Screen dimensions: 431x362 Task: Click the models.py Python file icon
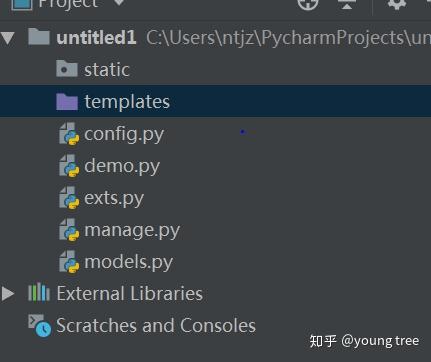(69, 262)
